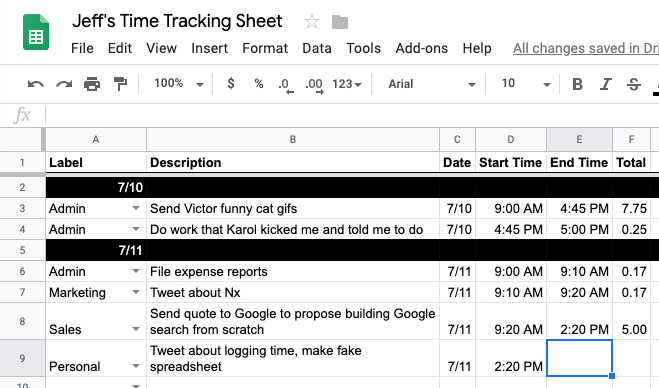The height and width of the screenshot is (388, 659).
Task: Click the Label header cell
Action: pyautogui.click(x=96, y=162)
